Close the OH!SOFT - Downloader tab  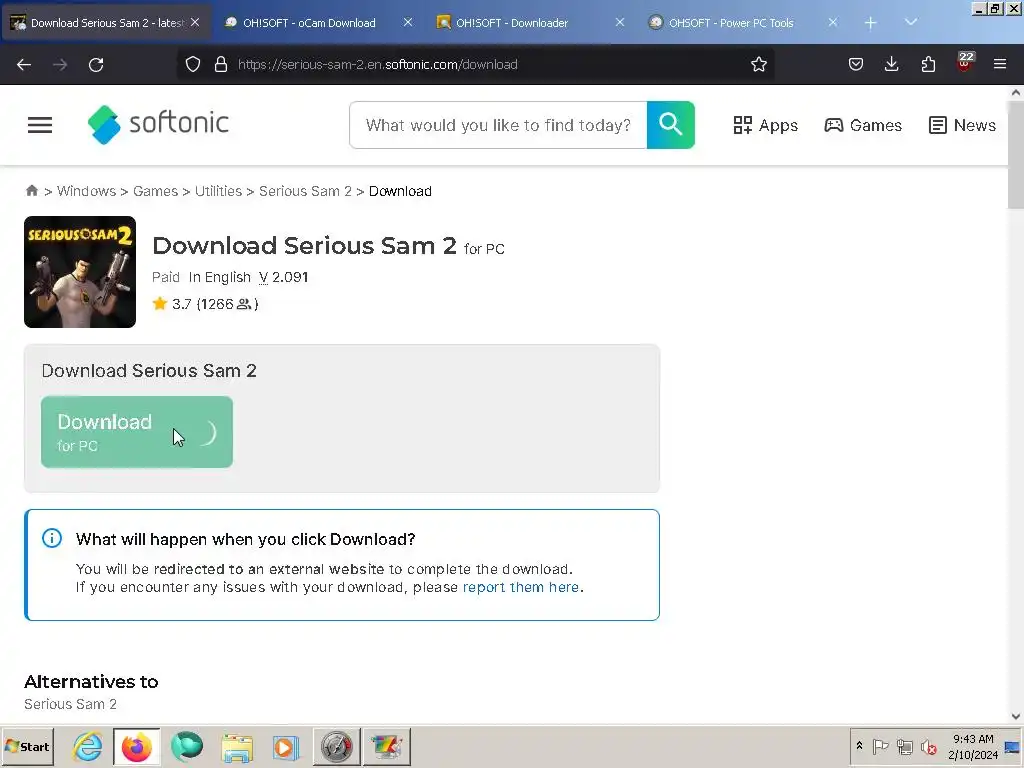[x=620, y=22]
